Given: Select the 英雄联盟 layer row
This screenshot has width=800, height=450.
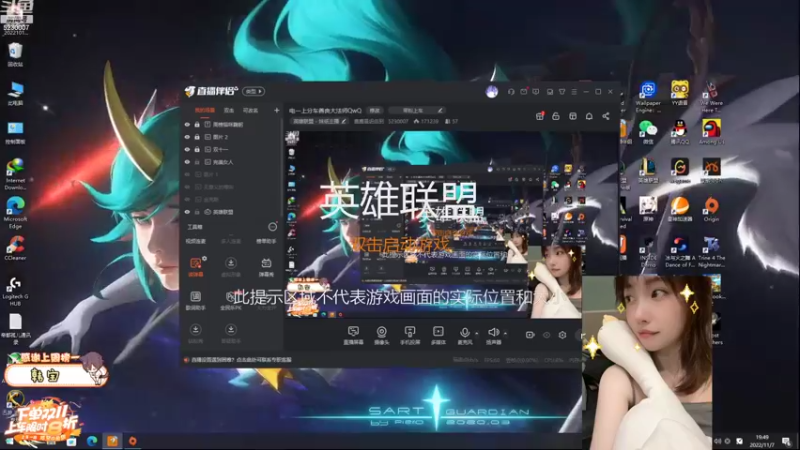Looking at the screenshot, I should [232, 212].
